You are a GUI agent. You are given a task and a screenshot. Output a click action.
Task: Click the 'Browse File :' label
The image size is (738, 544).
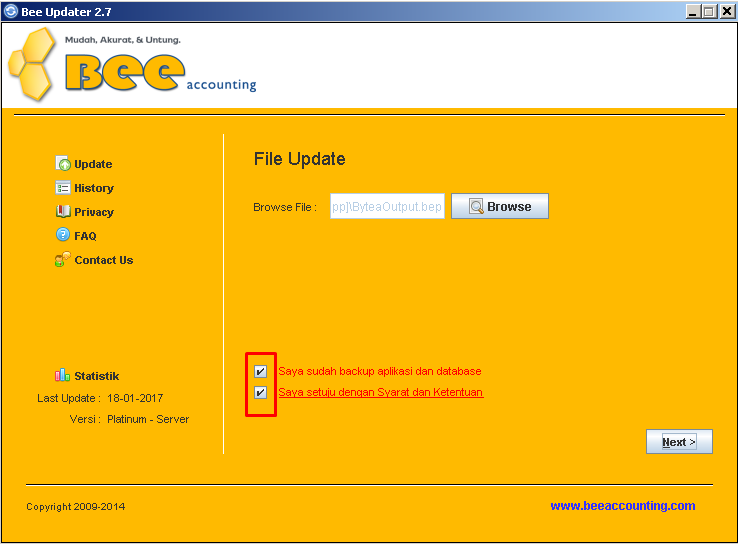coord(285,207)
